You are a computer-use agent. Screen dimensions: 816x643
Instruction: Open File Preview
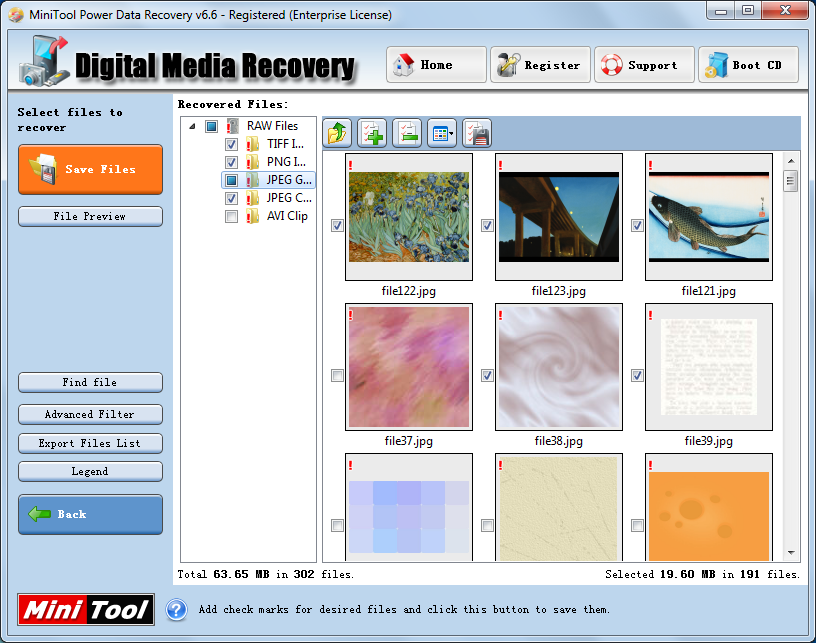click(91, 216)
